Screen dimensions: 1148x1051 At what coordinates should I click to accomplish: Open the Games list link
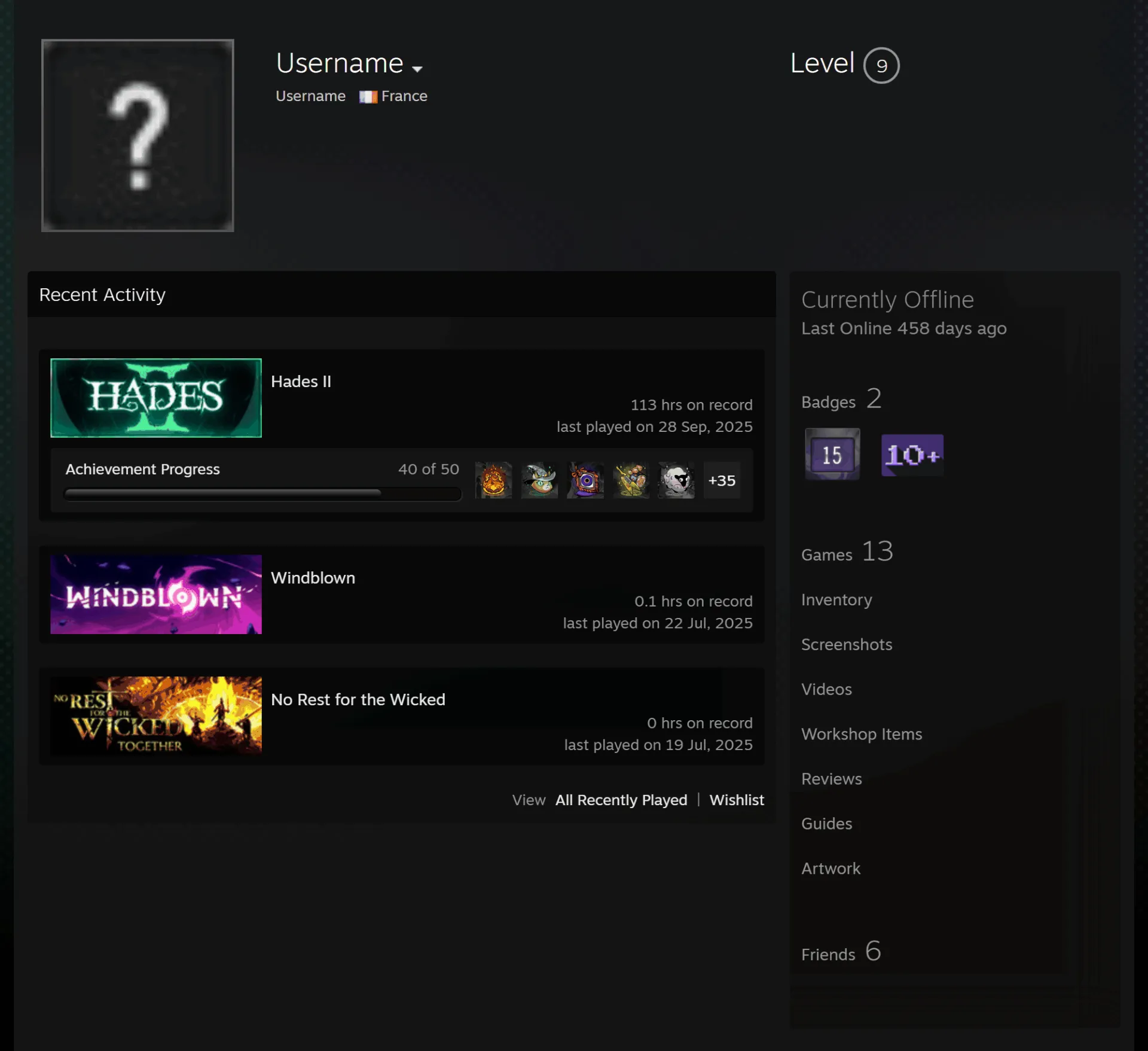point(847,552)
